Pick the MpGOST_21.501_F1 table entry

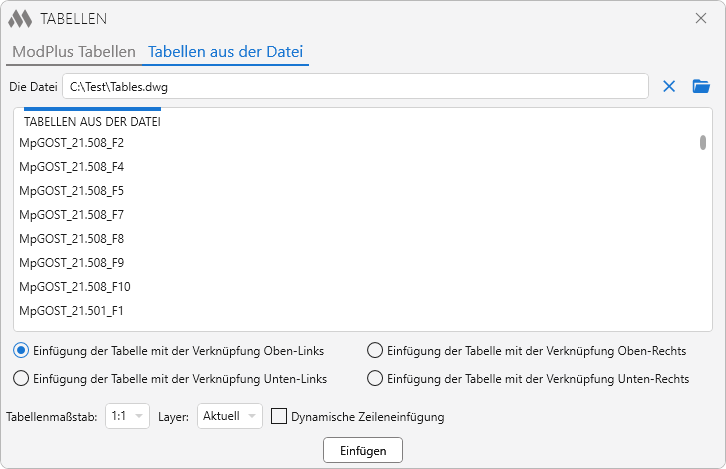[72, 311]
